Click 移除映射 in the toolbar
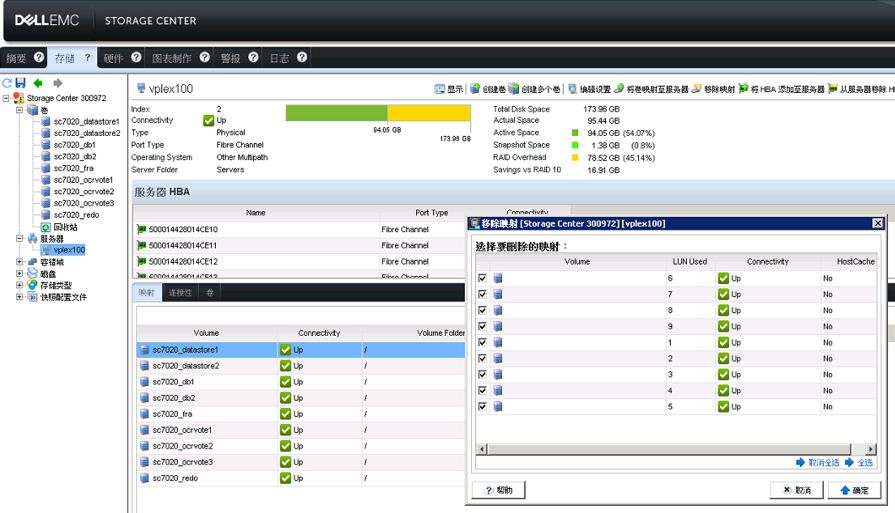The height and width of the screenshot is (513, 895). click(713, 89)
